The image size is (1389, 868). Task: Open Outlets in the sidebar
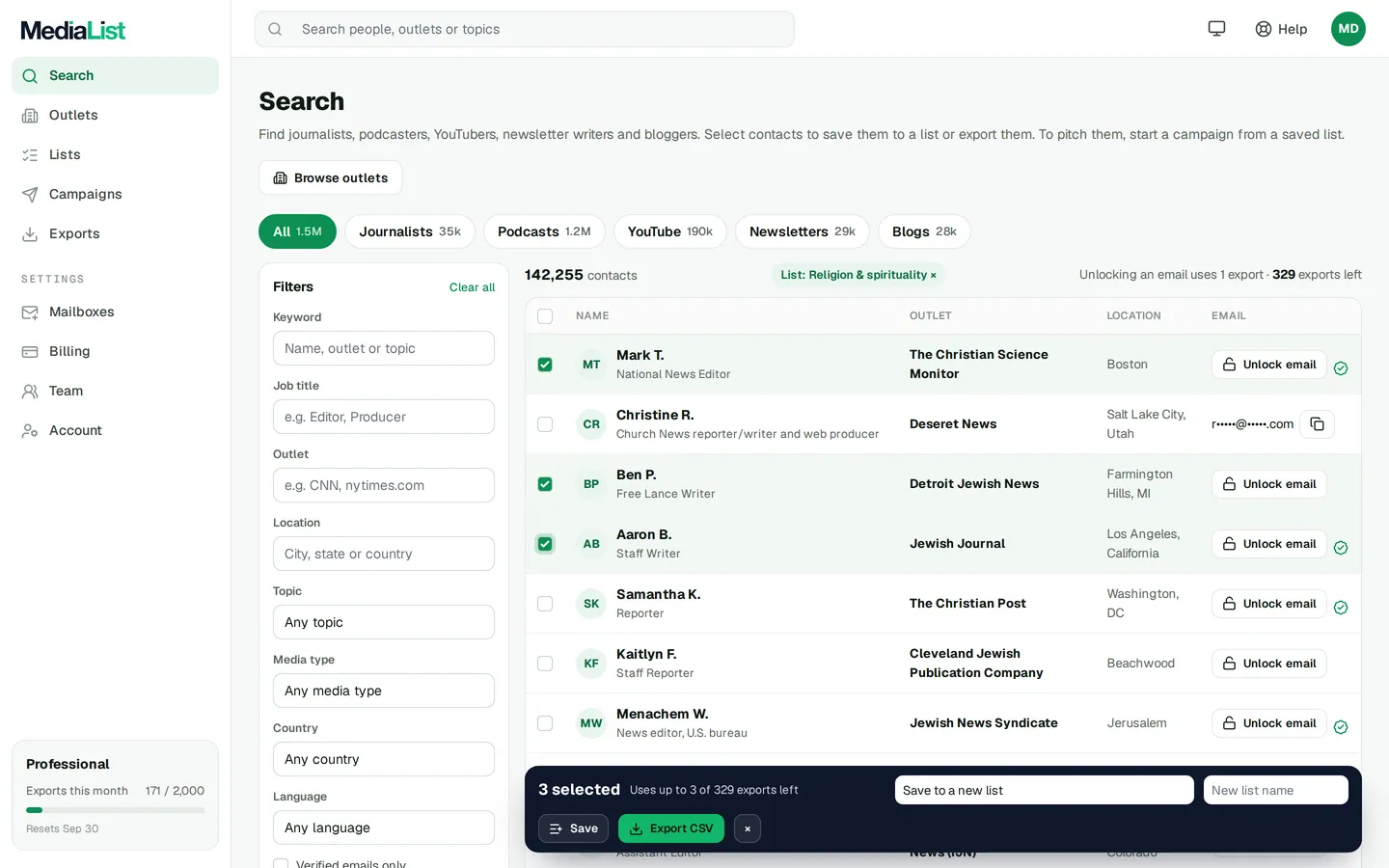coord(115,115)
